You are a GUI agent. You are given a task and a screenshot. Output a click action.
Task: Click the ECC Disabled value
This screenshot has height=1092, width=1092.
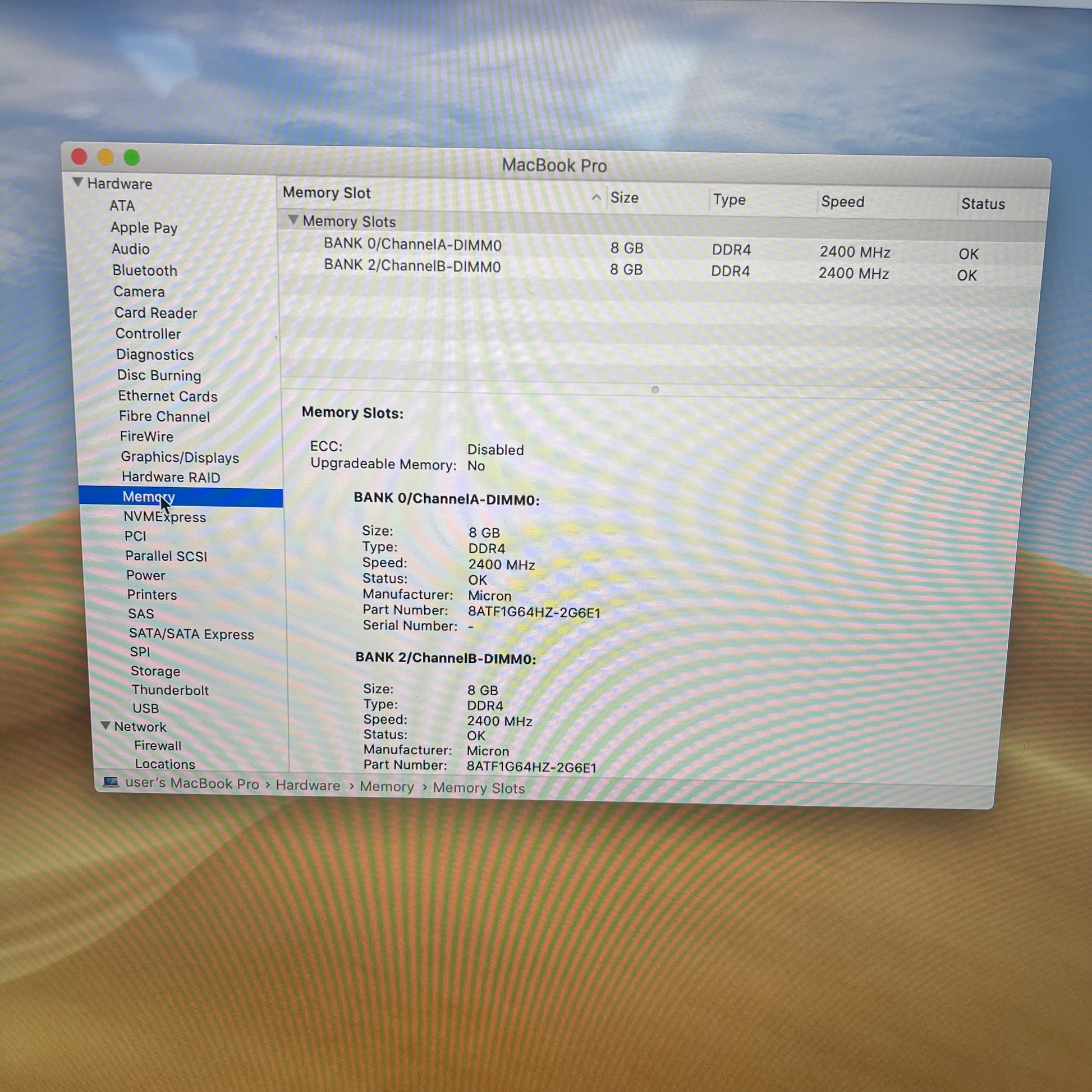495,450
